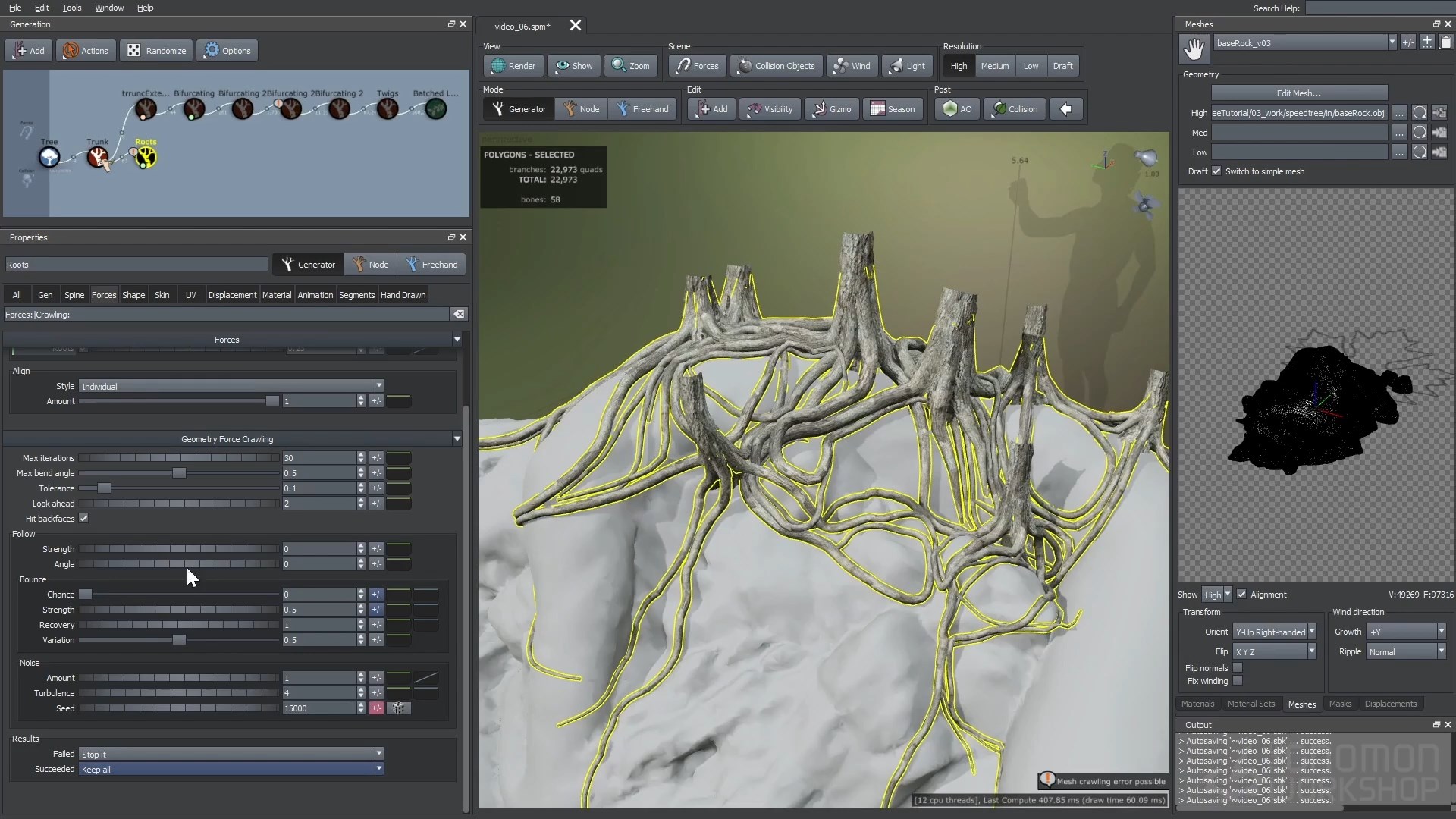Screen dimensions: 1456x819
Task: Click the Collision Objects scene tool
Action: click(775, 66)
